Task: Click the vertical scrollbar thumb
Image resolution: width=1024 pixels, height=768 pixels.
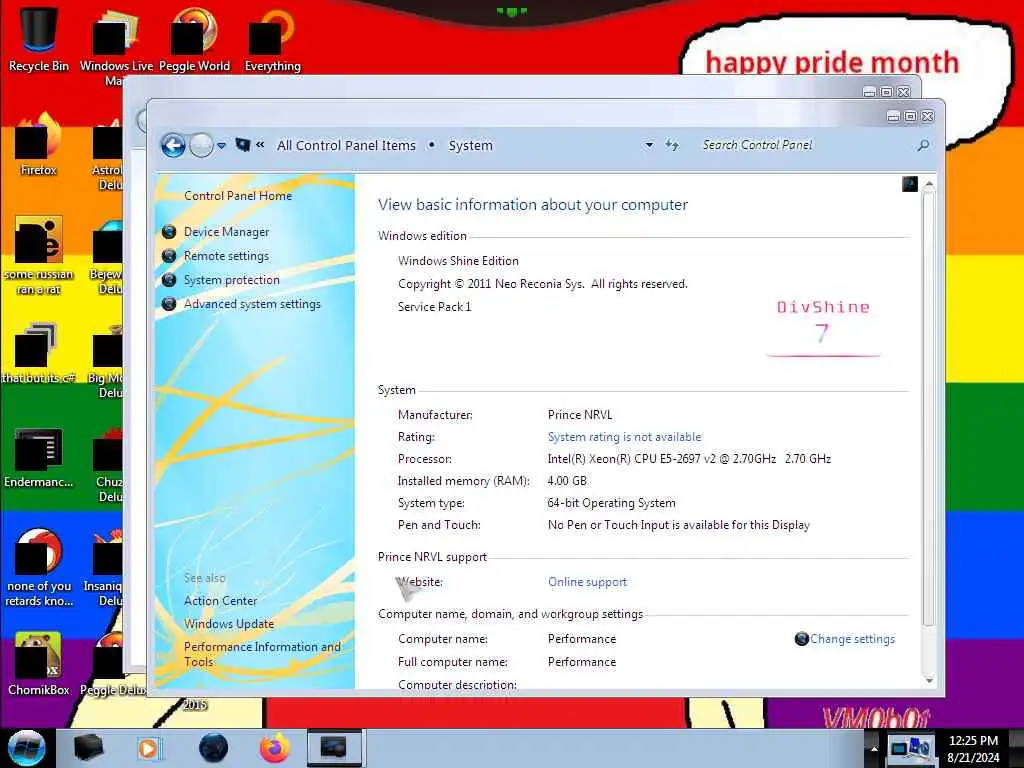Action: pyautogui.click(x=929, y=408)
